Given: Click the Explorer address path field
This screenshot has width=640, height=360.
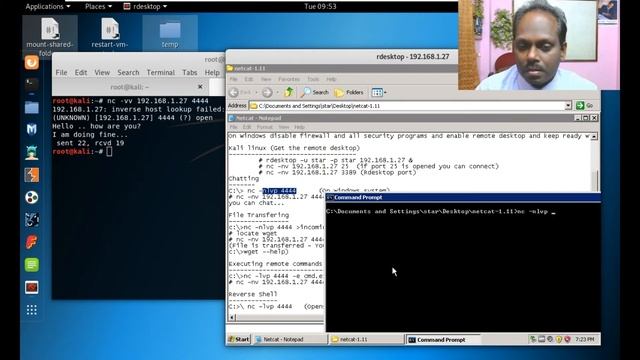Looking at the screenshot, I should 410,106.
